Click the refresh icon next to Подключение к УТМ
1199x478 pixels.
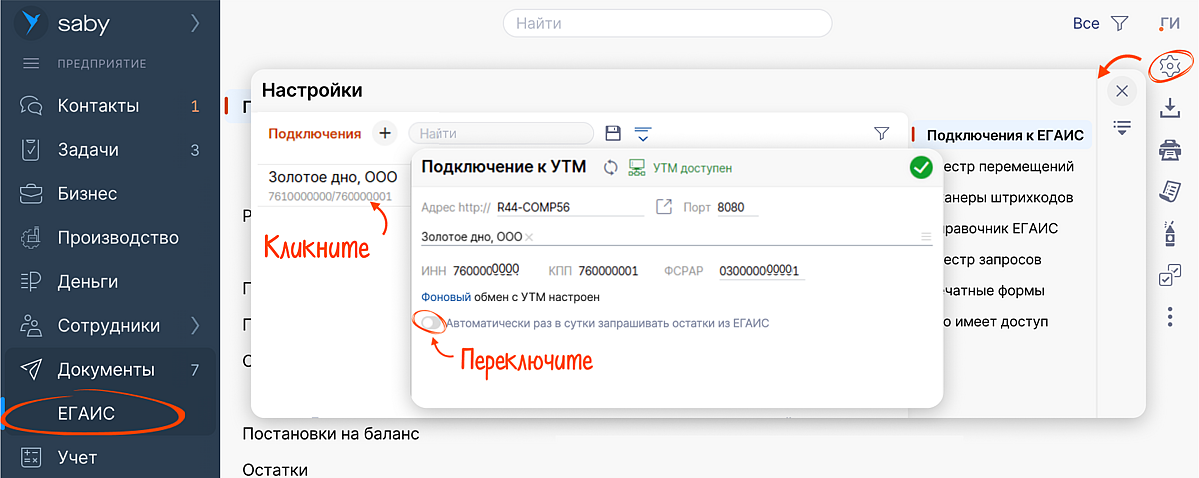[610, 168]
